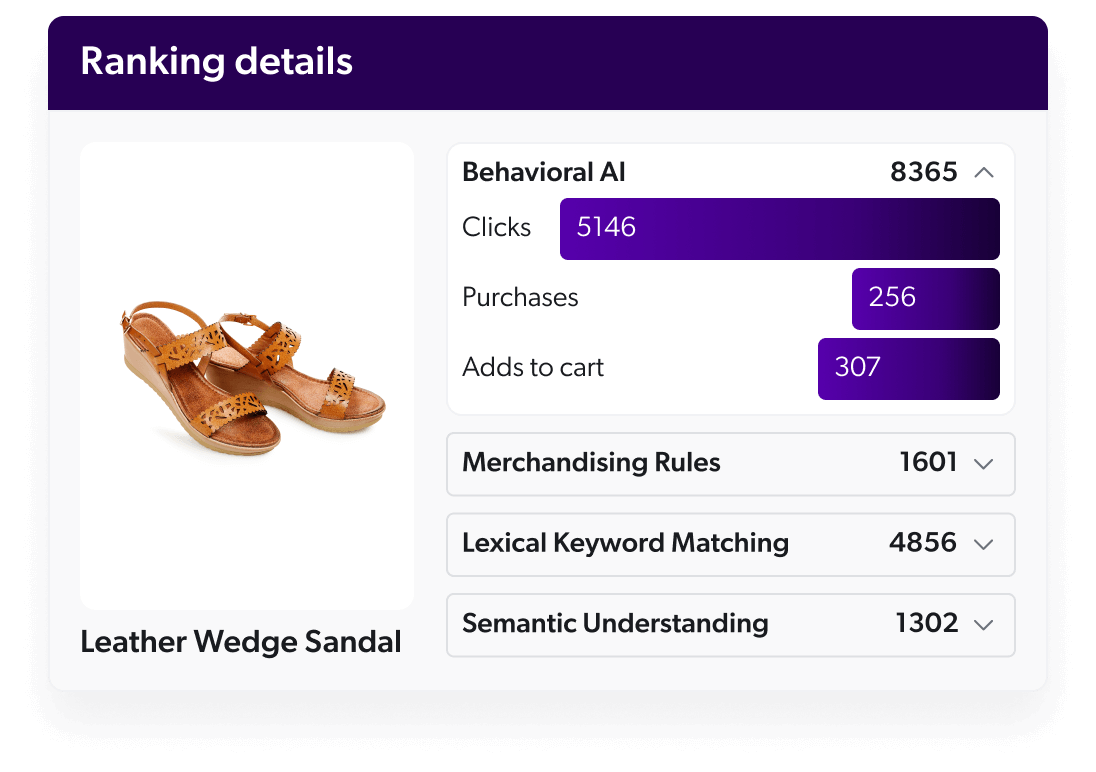Image resolution: width=1096 pixels, height=772 pixels.
Task: Click the Ranking details title
Action: pos(216,61)
